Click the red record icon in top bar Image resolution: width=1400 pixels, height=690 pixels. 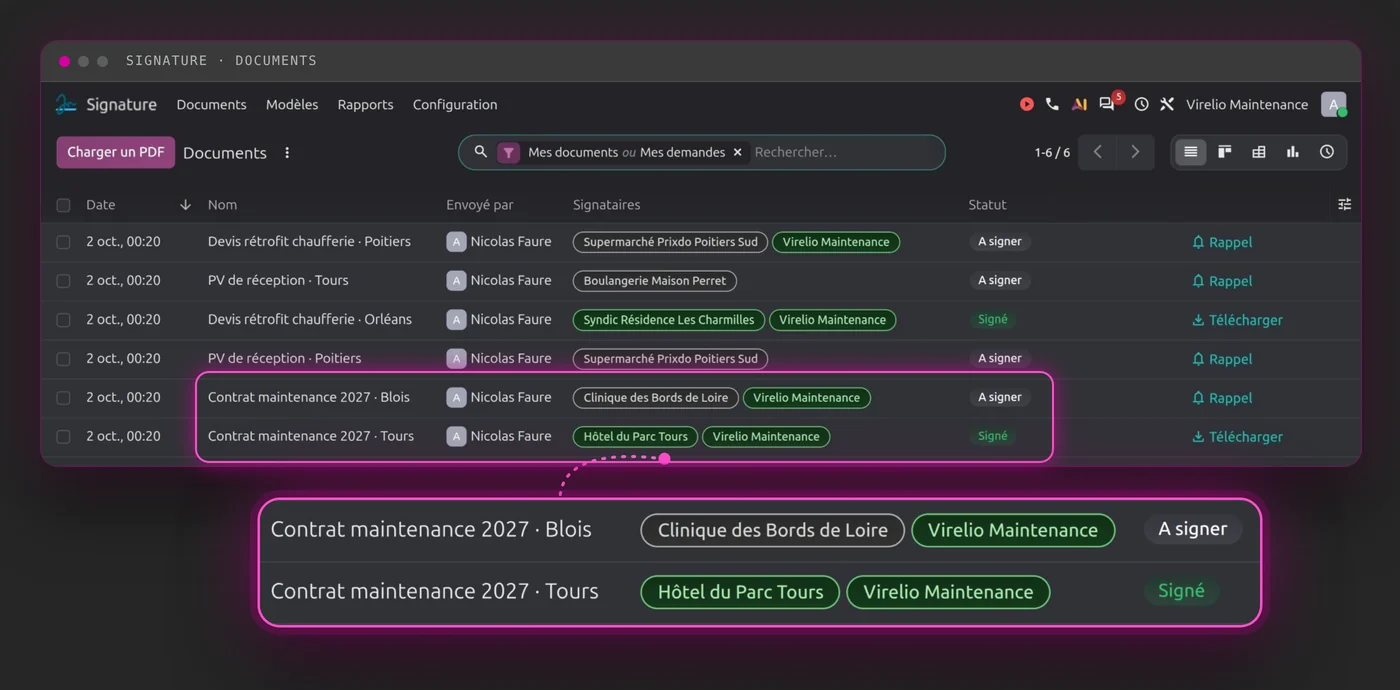coord(1027,104)
